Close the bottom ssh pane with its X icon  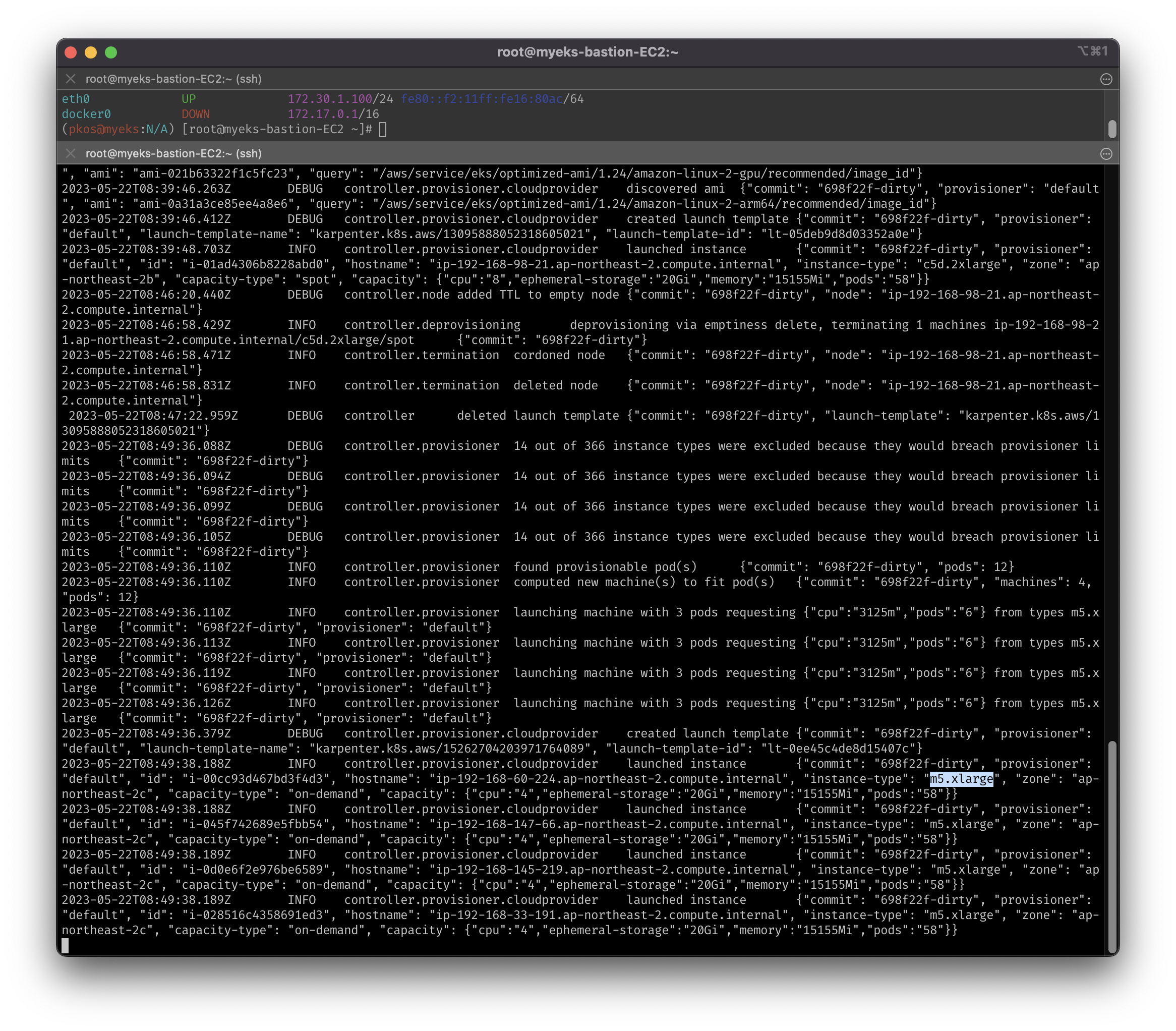click(71, 154)
